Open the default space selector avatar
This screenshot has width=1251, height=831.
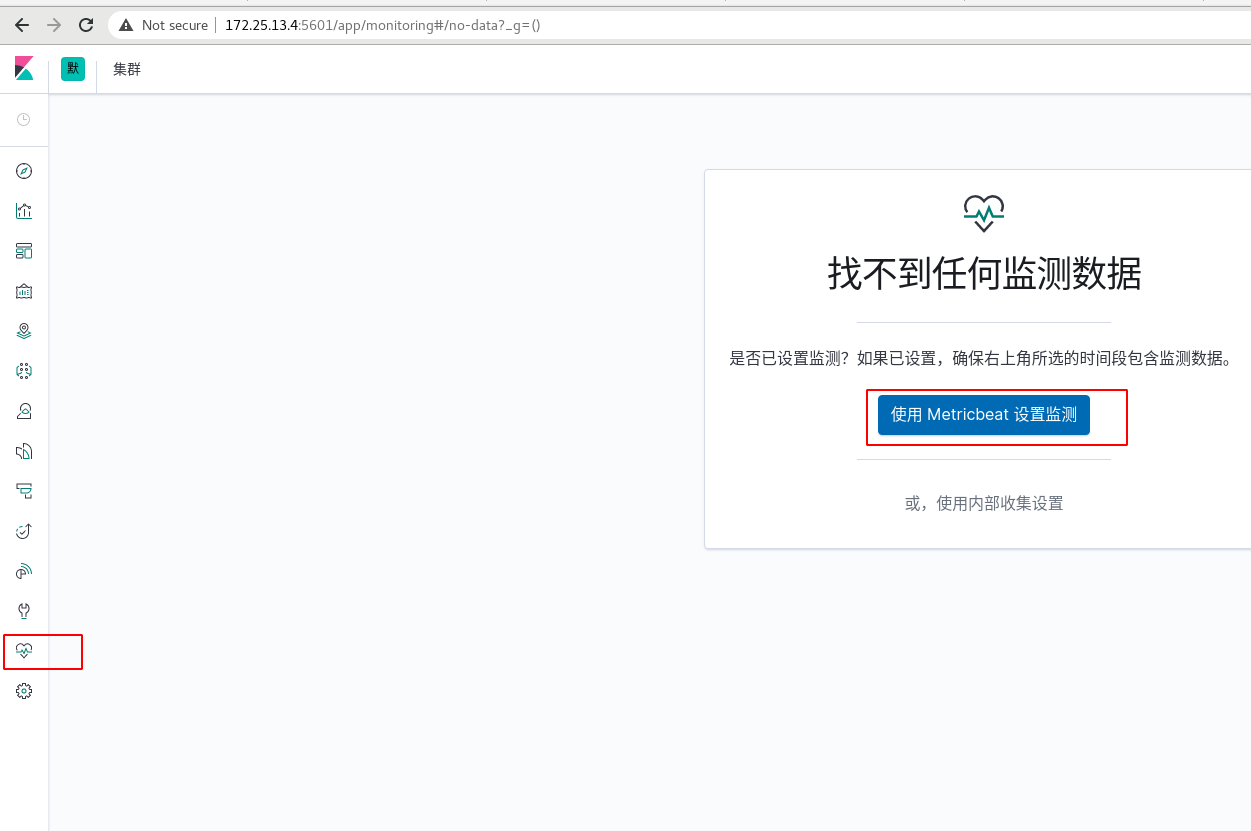73,68
